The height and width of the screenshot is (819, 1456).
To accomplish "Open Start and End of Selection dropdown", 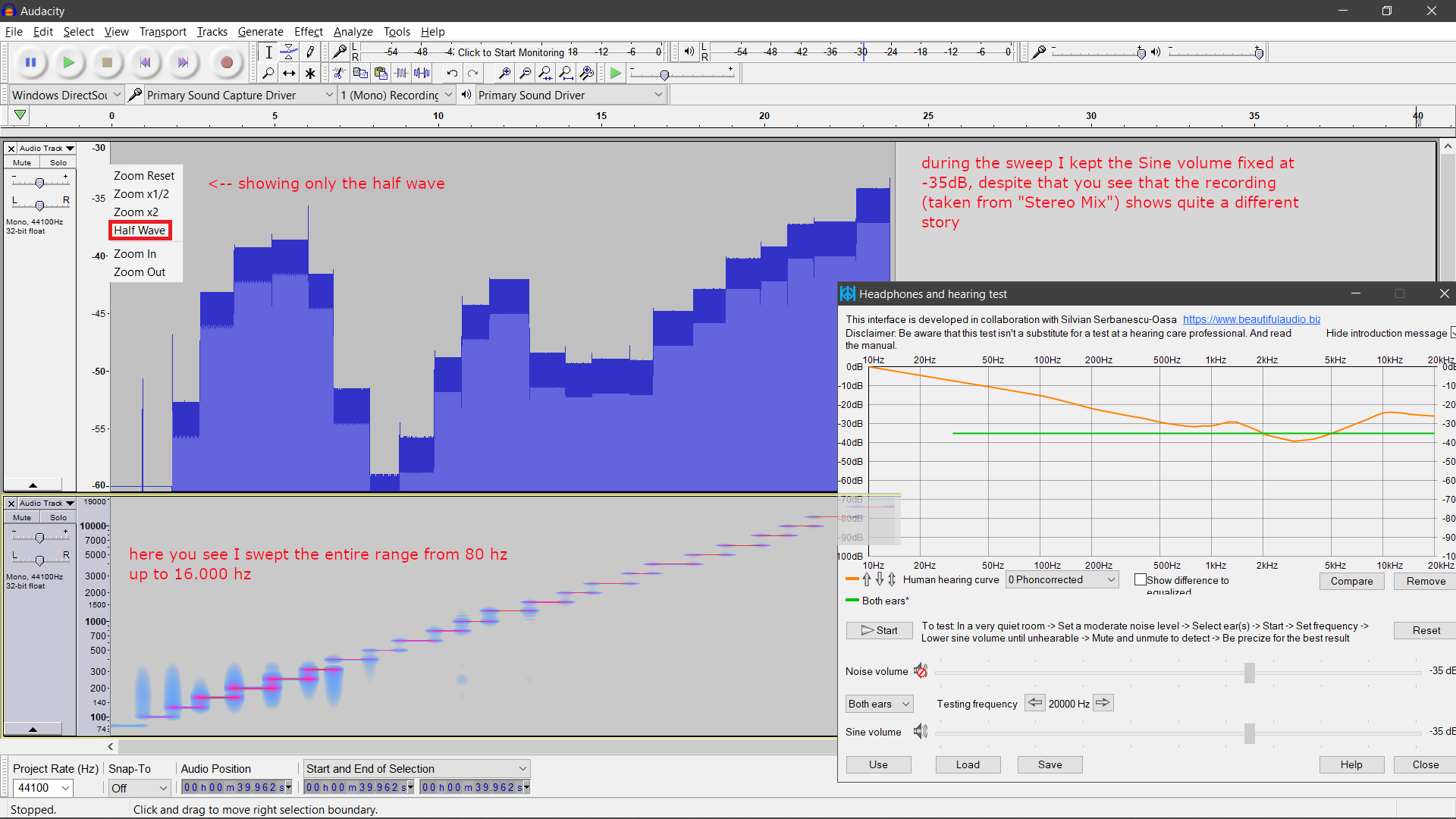I will (416, 768).
